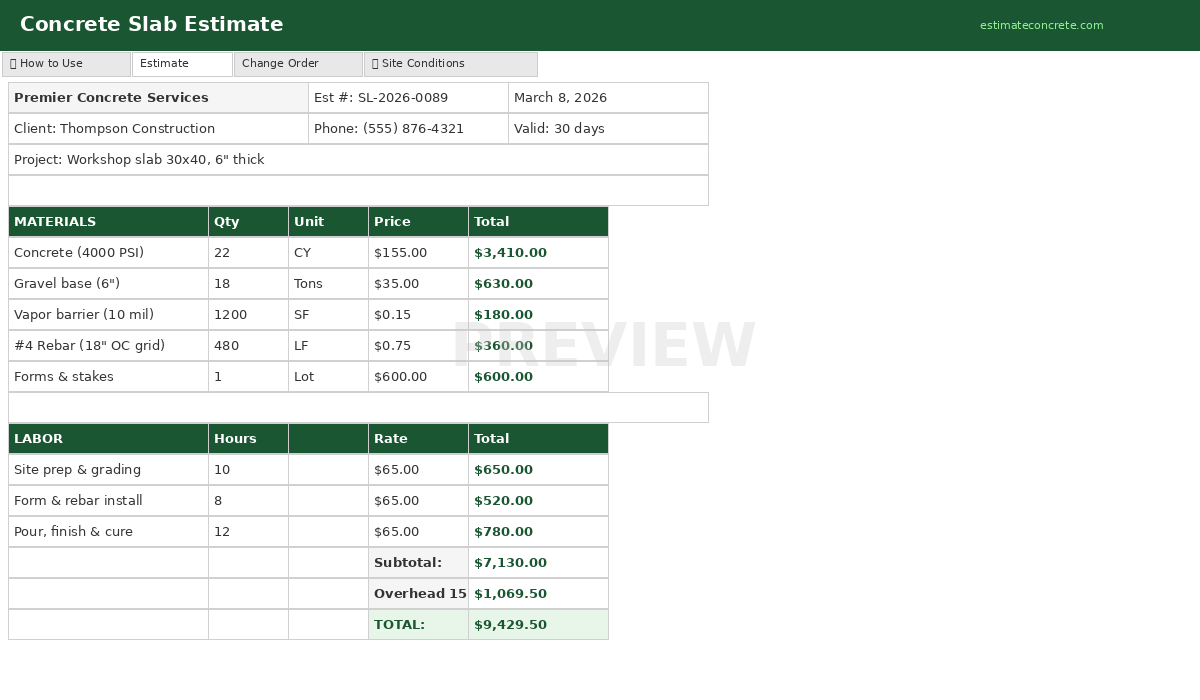Click the info icon on How to Use tab
Viewport: 1200px width, 700px height.
point(14,63)
